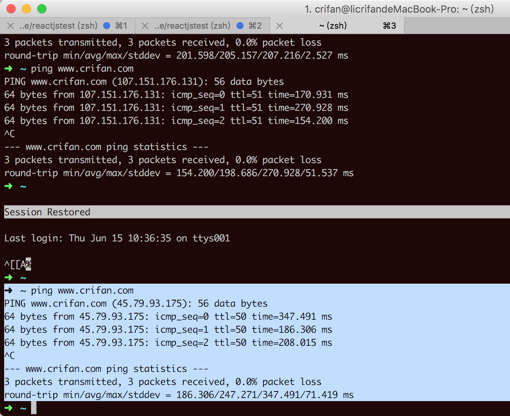This screenshot has width=510, height=416.
Task: Click the blue activity dot beside ⌘1
Action: tap(107, 26)
